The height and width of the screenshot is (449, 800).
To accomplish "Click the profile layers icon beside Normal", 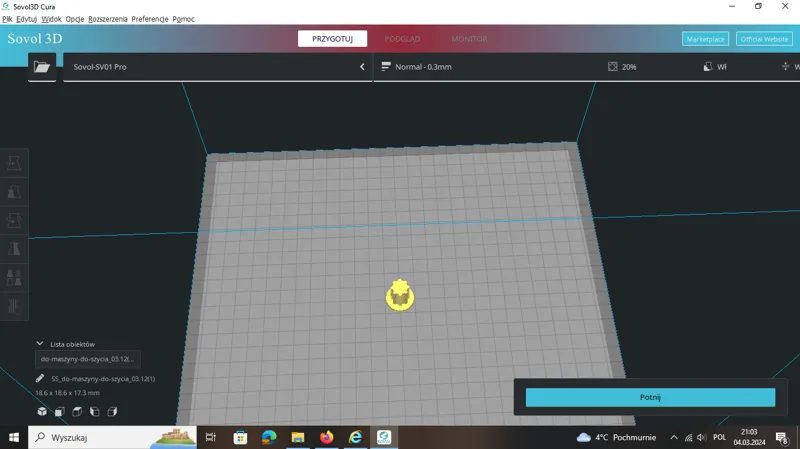I will tap(386, 67).
